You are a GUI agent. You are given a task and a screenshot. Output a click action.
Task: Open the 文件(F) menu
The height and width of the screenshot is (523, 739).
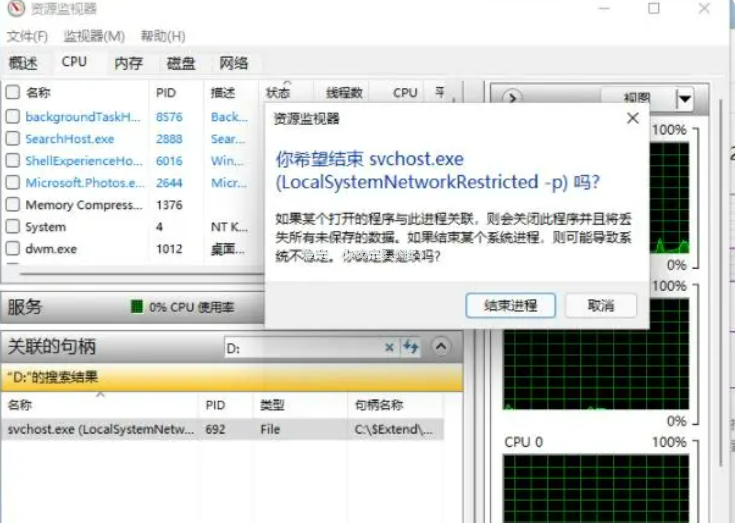tap(27, 36)
